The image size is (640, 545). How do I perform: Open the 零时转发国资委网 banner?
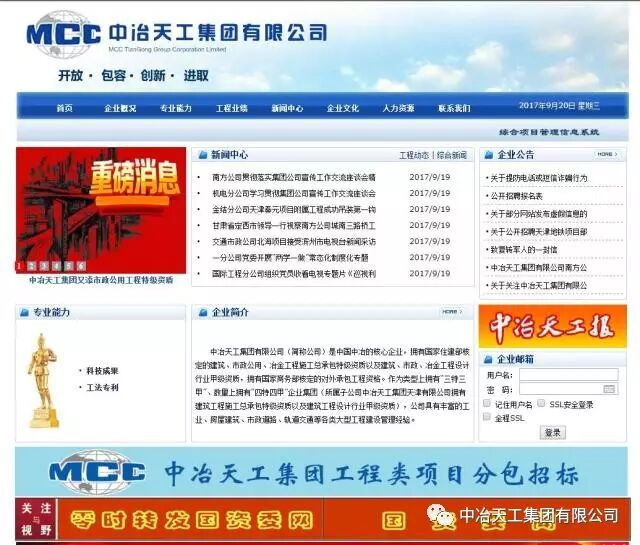point(191,519)
